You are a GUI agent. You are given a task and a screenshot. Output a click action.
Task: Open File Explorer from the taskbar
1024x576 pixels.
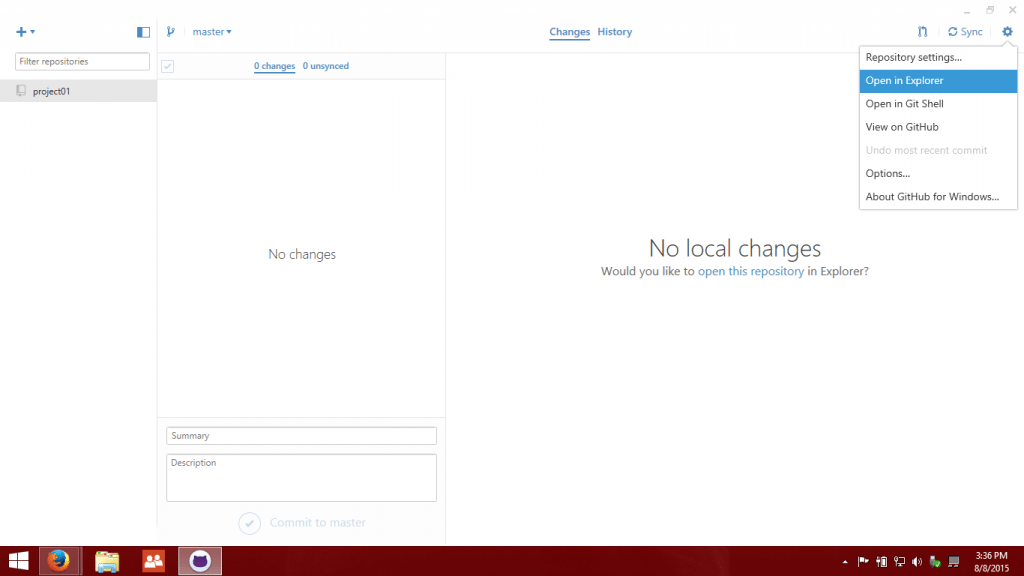click(107, 561)
